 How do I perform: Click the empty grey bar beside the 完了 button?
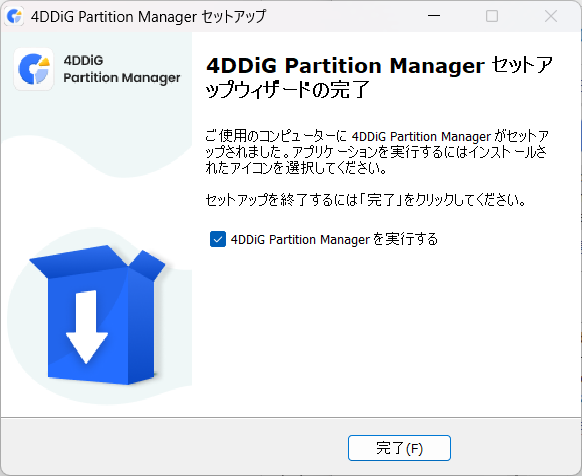174,447
